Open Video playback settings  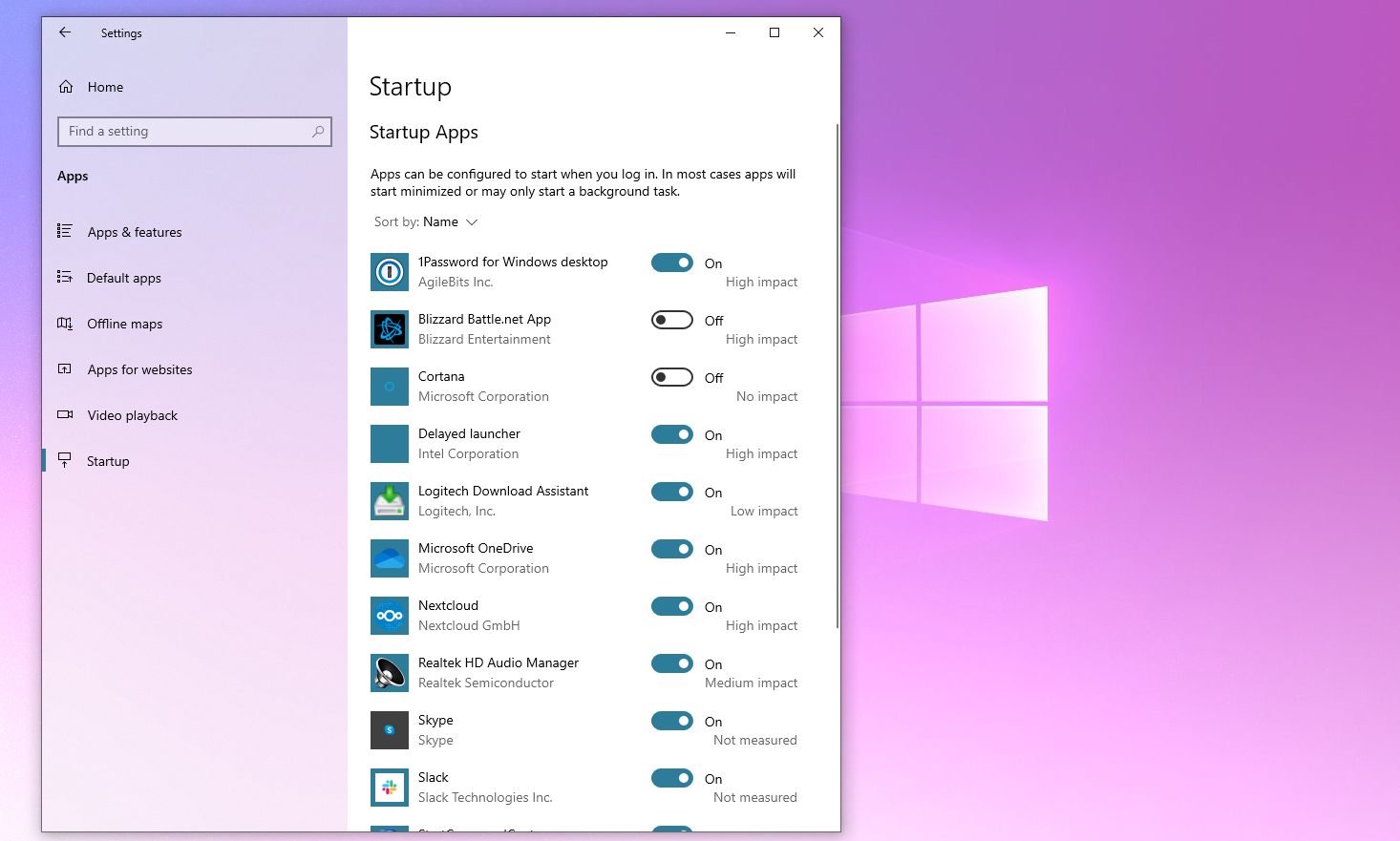132,415
